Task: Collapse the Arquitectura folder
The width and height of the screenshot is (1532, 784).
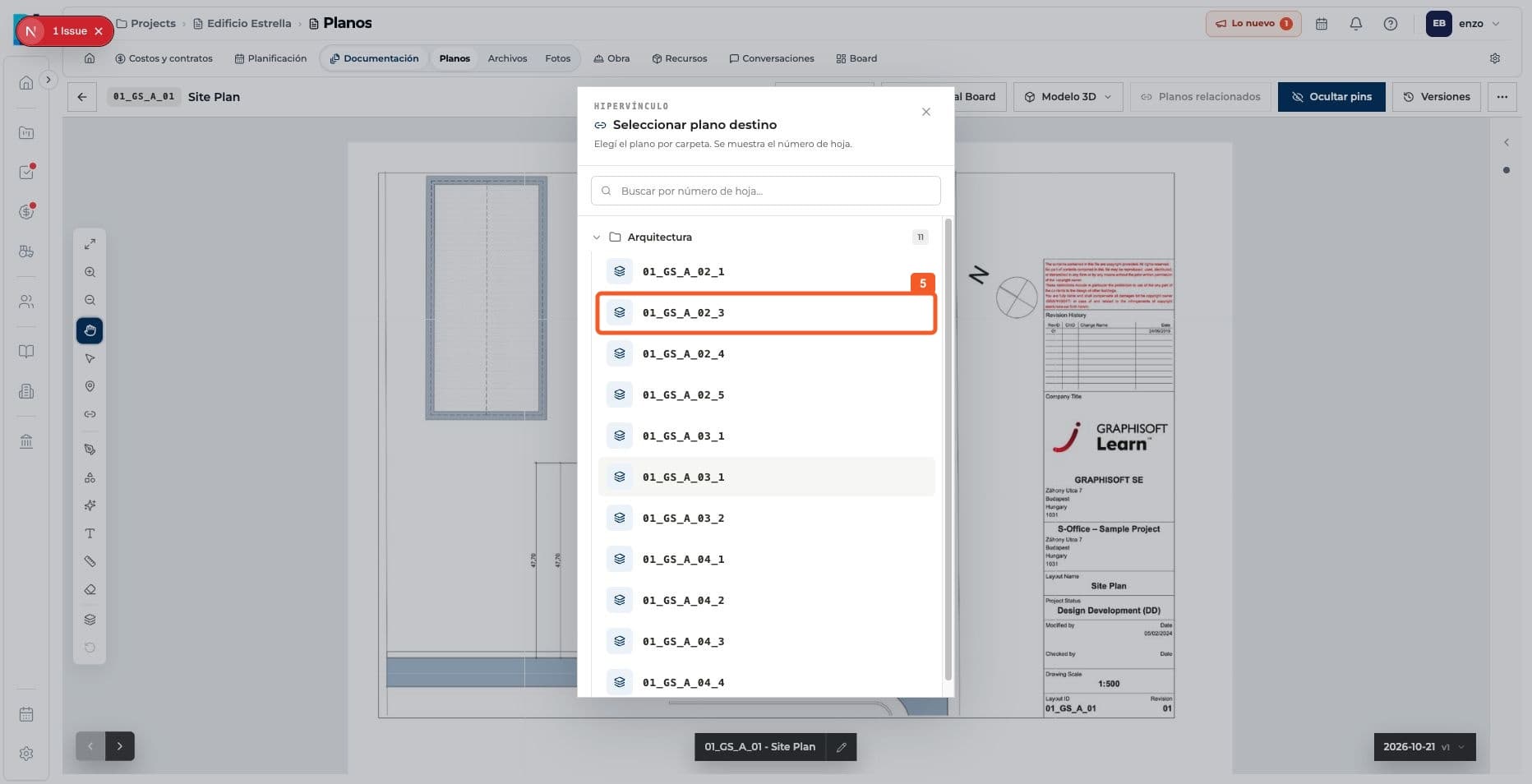Action: 597,238
